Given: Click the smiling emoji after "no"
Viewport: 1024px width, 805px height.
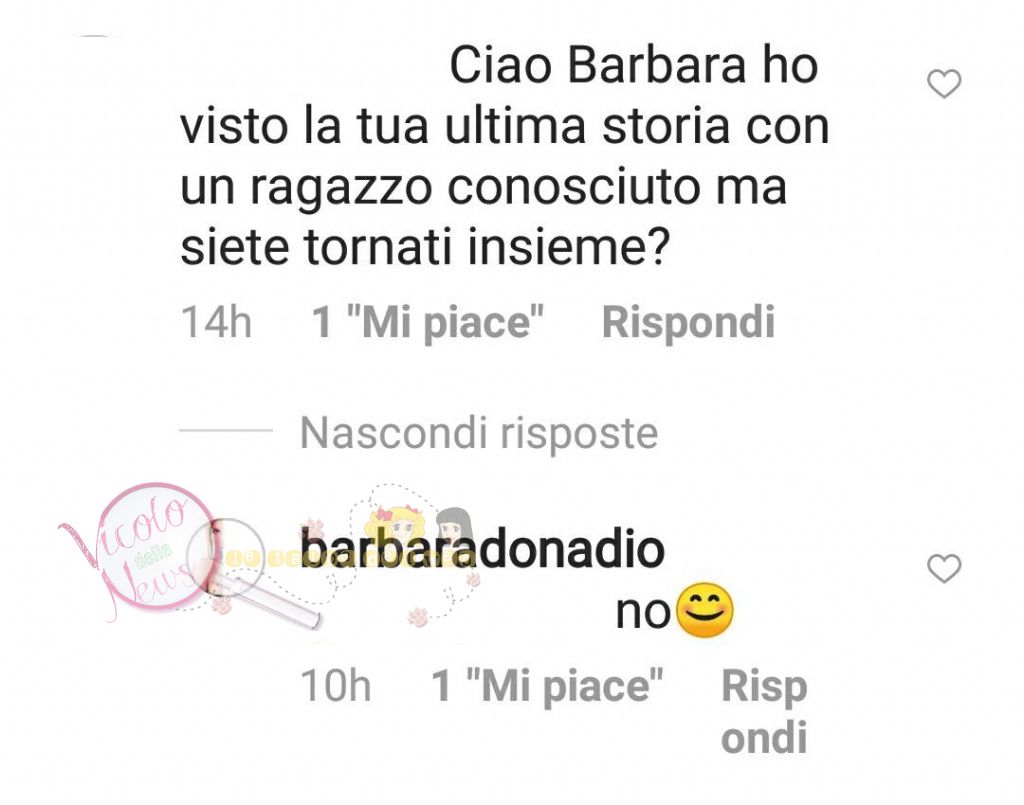Looking at the screenshot, I should [705, 609].
